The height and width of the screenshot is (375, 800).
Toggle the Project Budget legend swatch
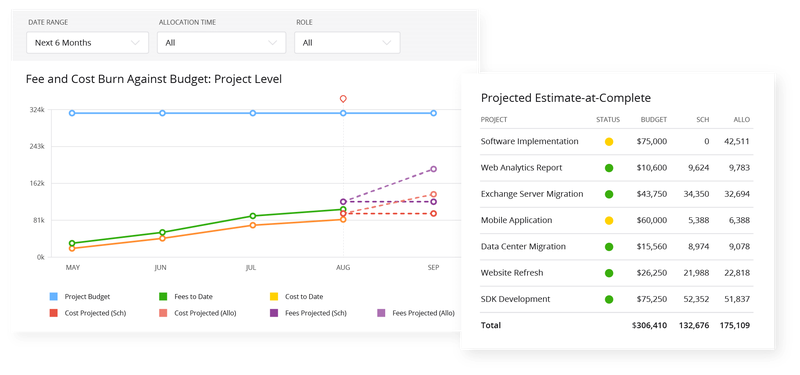54,296
